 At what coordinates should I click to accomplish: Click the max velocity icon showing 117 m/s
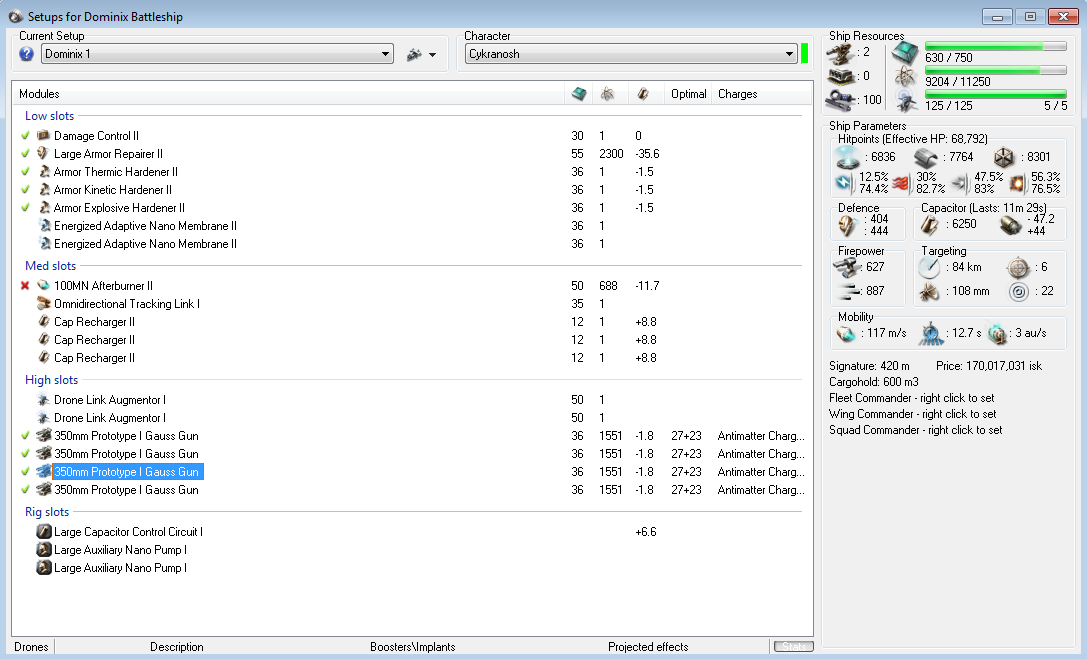coord(846,334)
